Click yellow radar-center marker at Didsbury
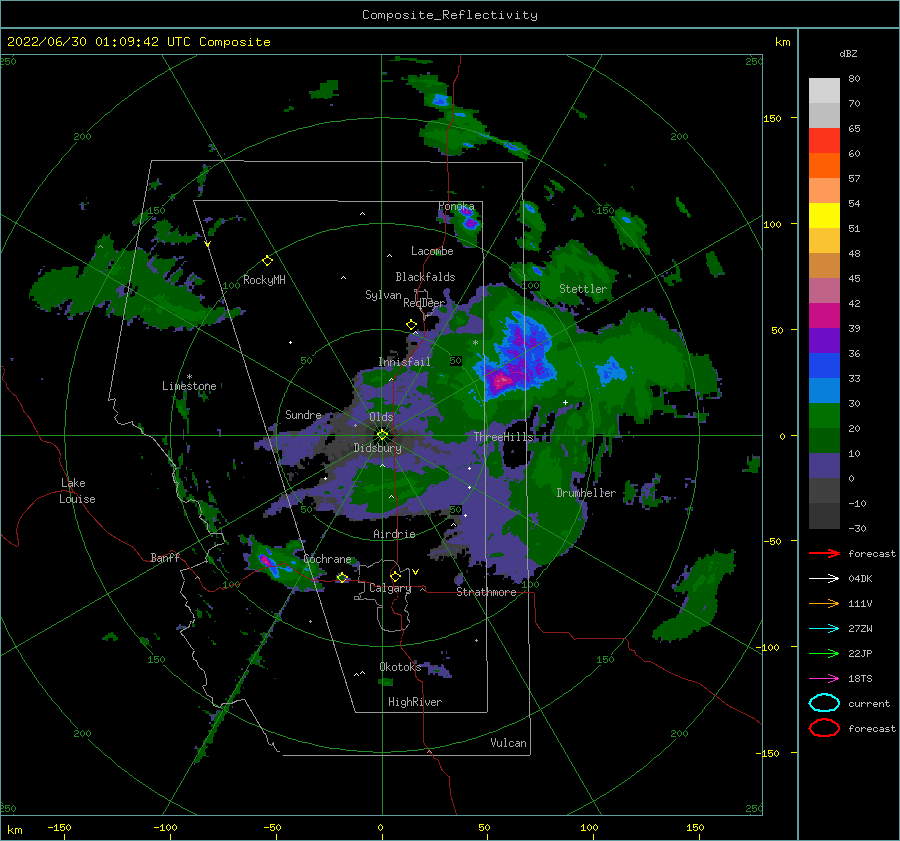The width and height of the screenshot is (900, 841). click(x=382, y=435)
